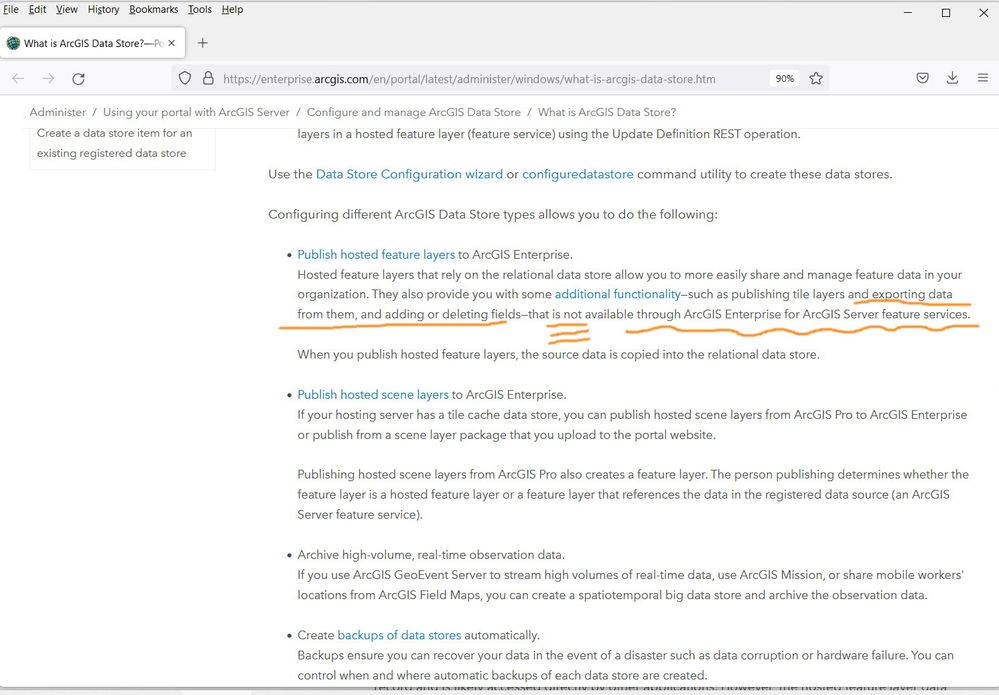The width and height of the screenshot is (999, 695).
Task: Reset the 90% zoom level indicator
Action: [x=785, y=78]
